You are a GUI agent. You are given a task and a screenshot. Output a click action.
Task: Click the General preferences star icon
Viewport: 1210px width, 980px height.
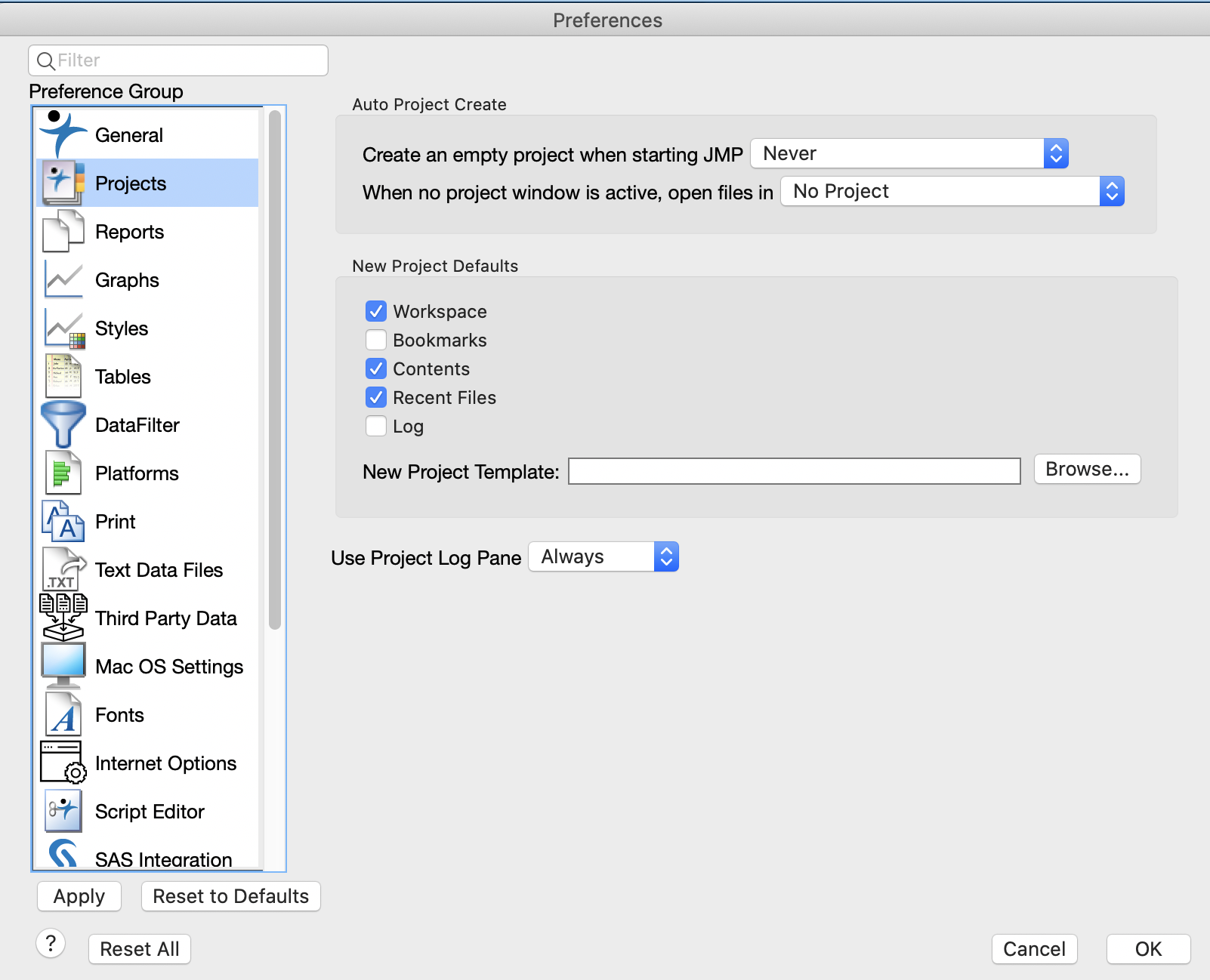coord(63,134)
